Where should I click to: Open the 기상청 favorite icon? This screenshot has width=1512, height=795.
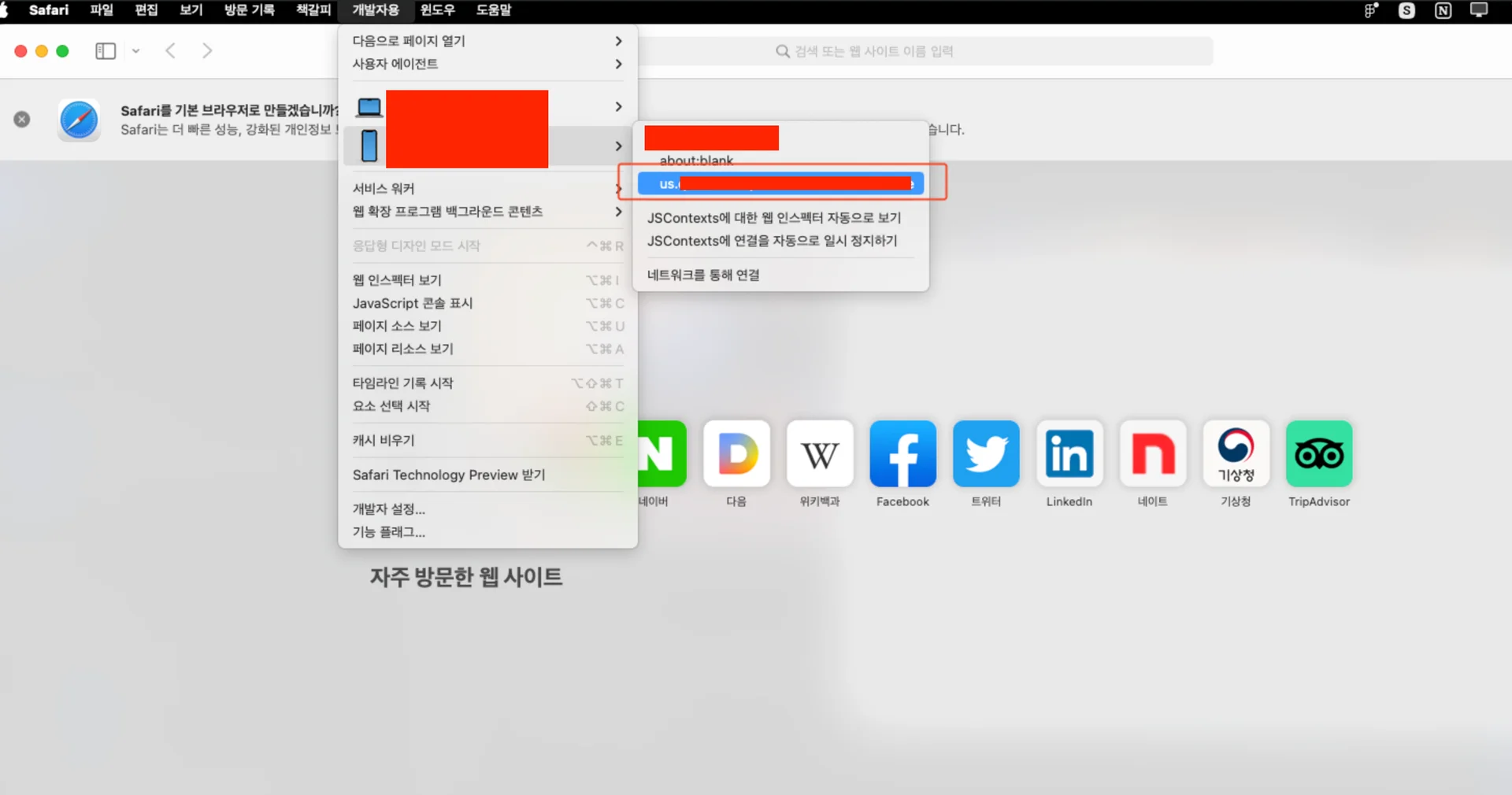click(x=1236, y=453)
